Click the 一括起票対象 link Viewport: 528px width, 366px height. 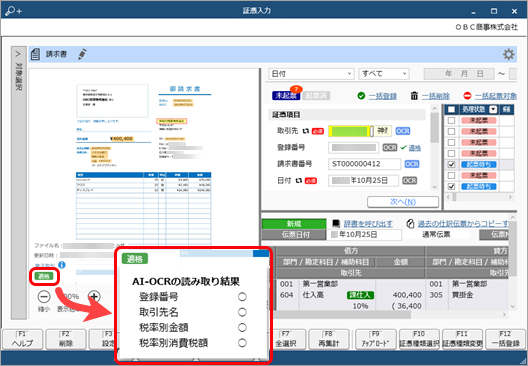coord(496,96)
